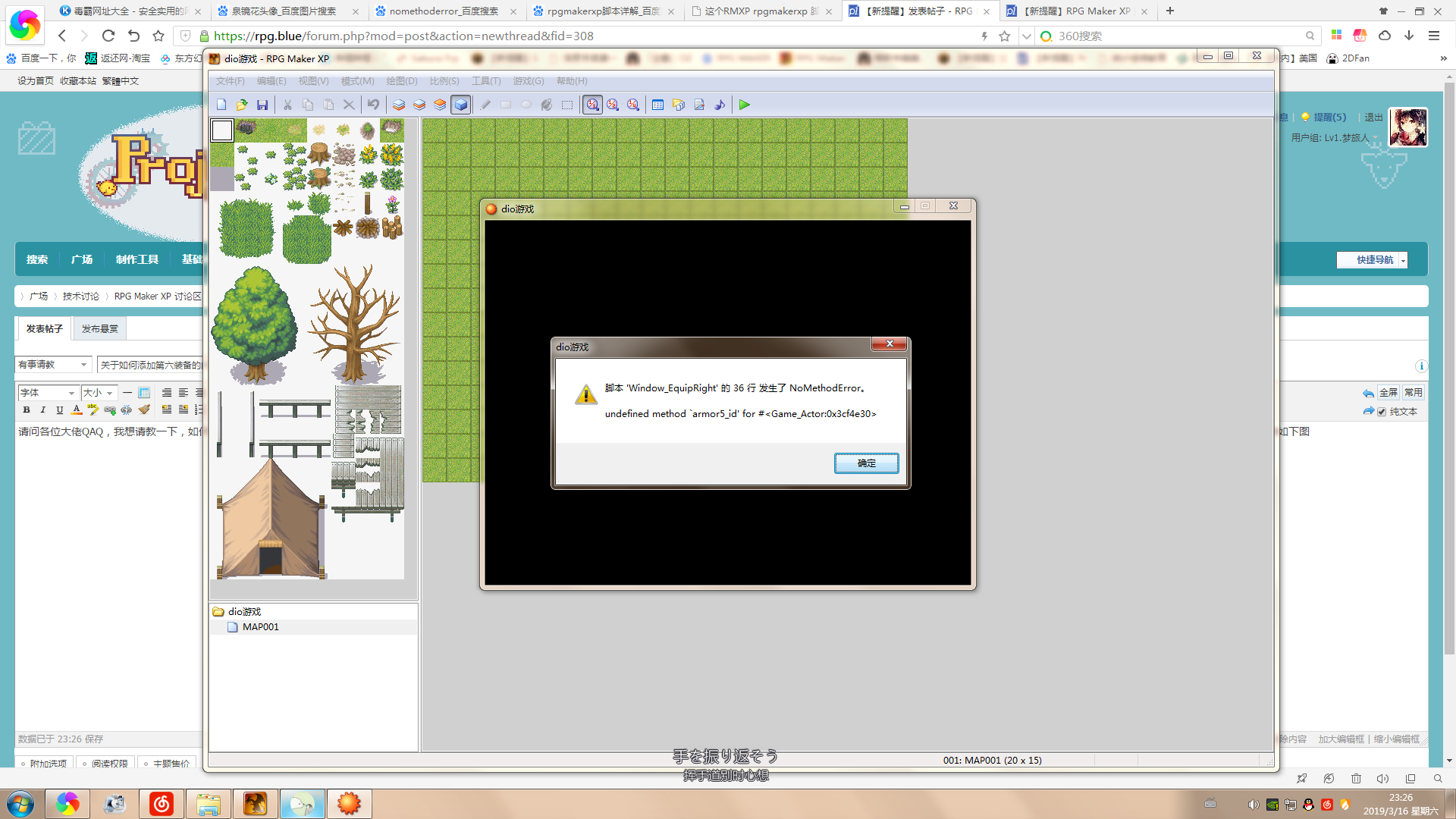This screenshot has width=1456, height=819.
Task: Toggle the 纯文本 plain text checkbox
Action: coord(1382,412)
